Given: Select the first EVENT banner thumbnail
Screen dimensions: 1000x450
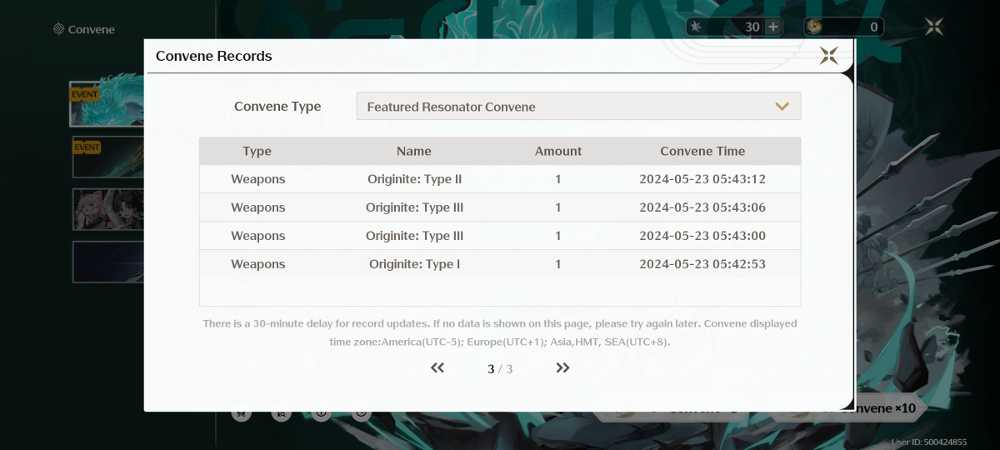Looking at the screenshot, I should tap(107, 104).
